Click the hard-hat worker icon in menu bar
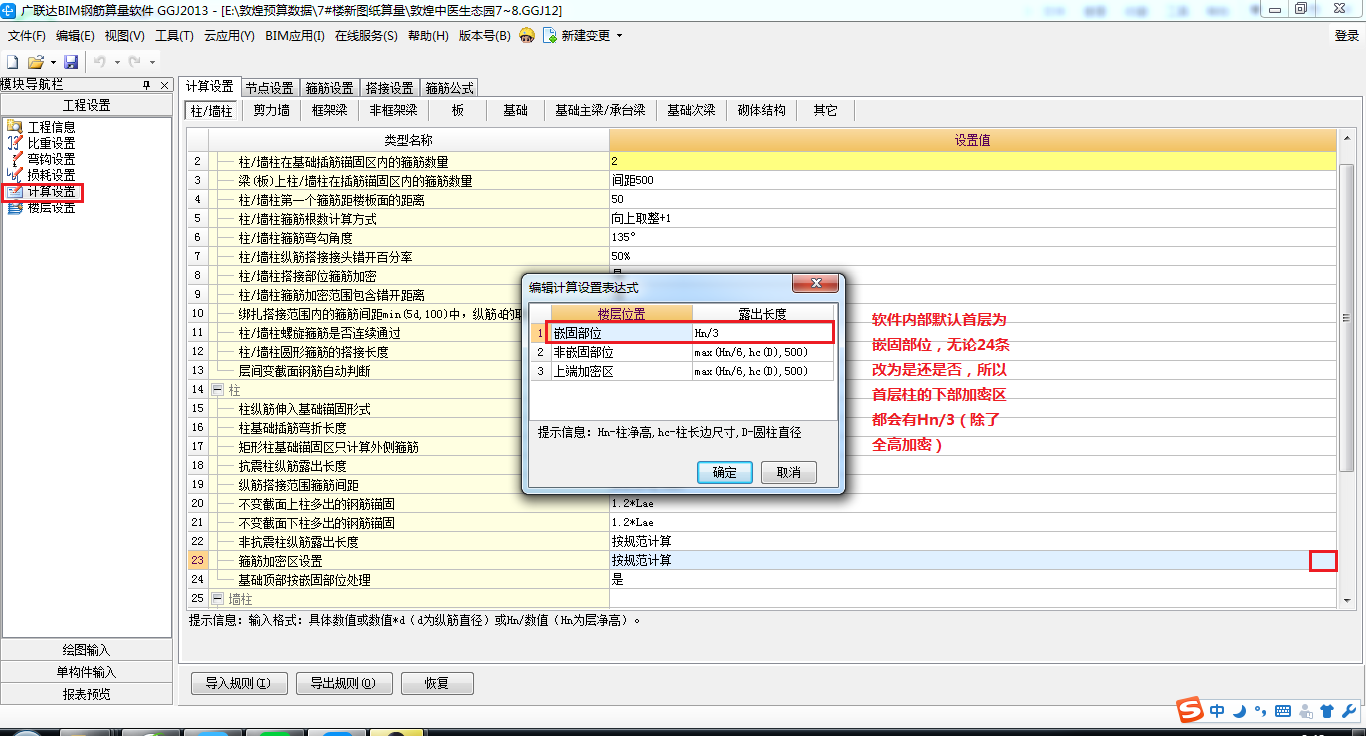Screen dimensions: 1366x736 pos(527,35)
